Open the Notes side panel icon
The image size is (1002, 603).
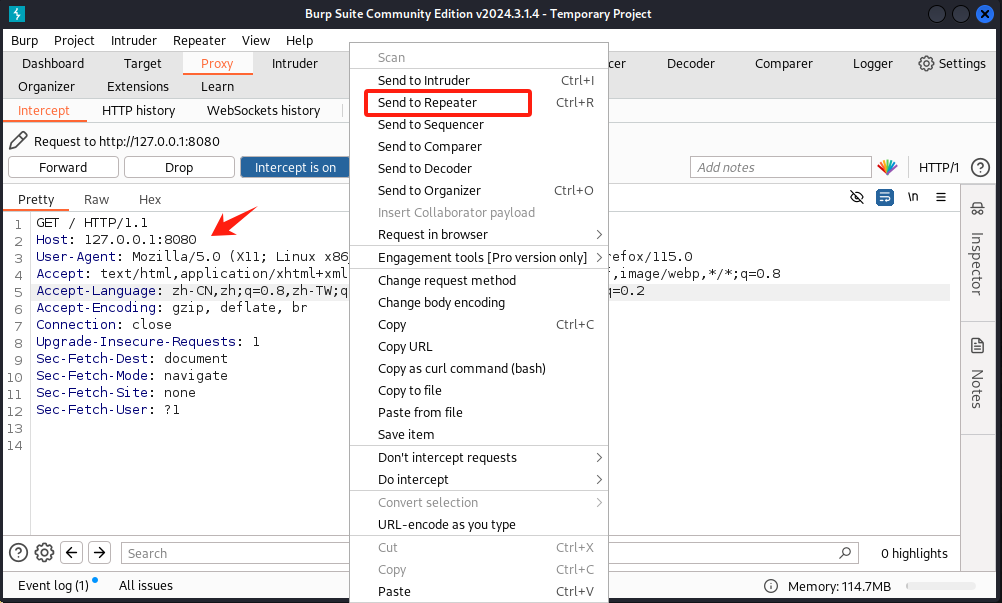click(x=977, y=346)
